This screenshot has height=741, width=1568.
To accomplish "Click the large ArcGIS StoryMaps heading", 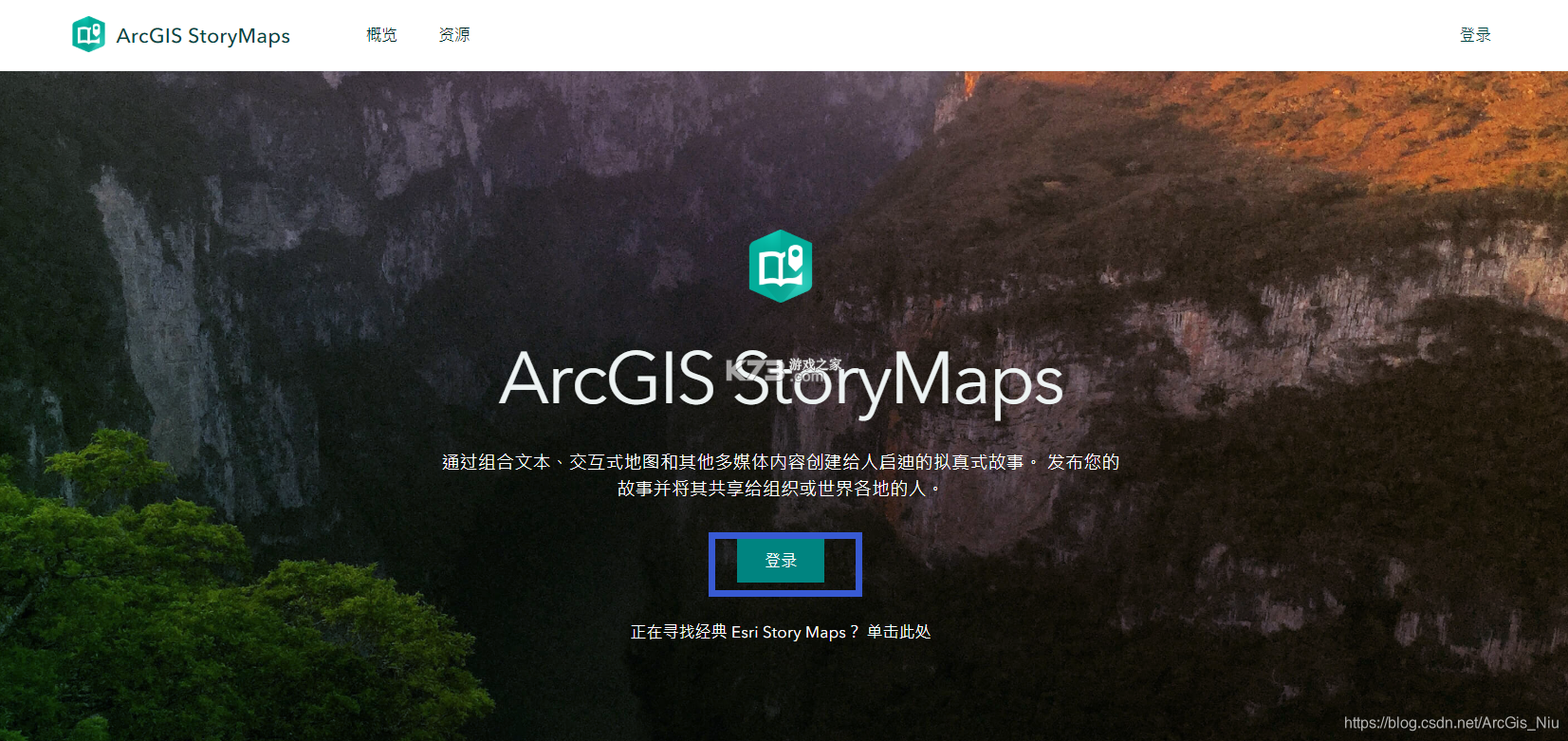I will coord(781,380).
